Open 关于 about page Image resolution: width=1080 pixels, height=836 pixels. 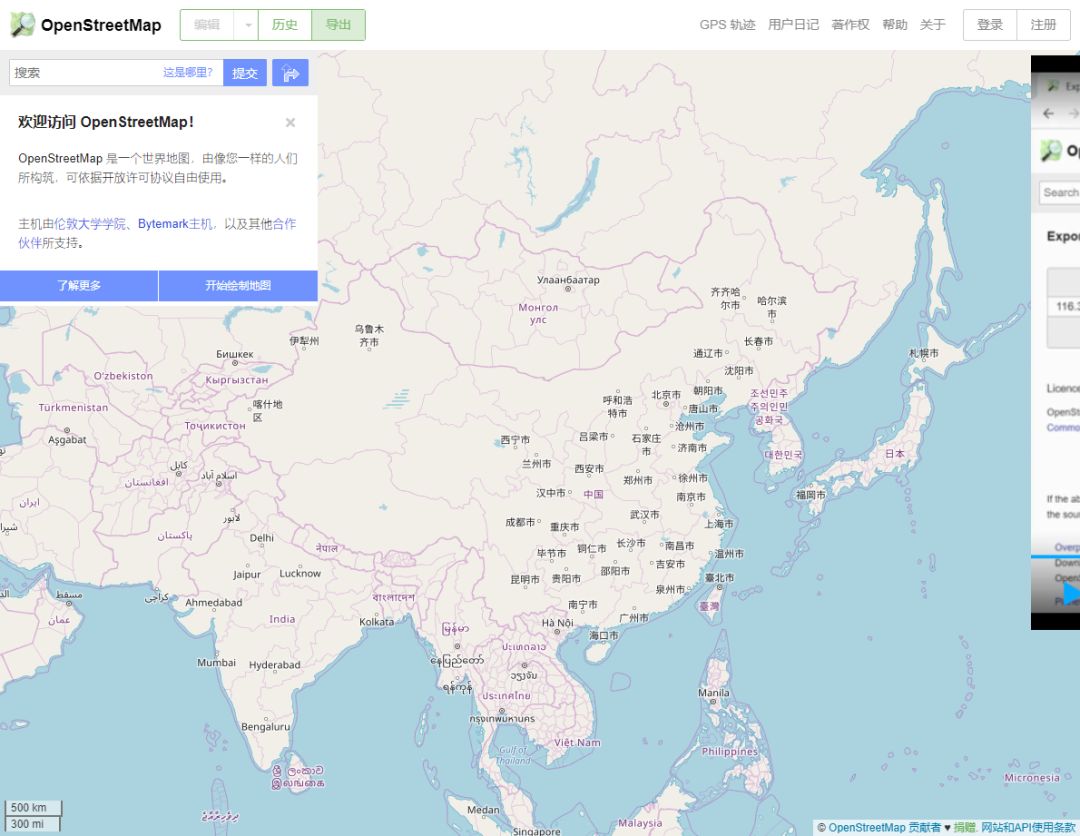(933, 25)
